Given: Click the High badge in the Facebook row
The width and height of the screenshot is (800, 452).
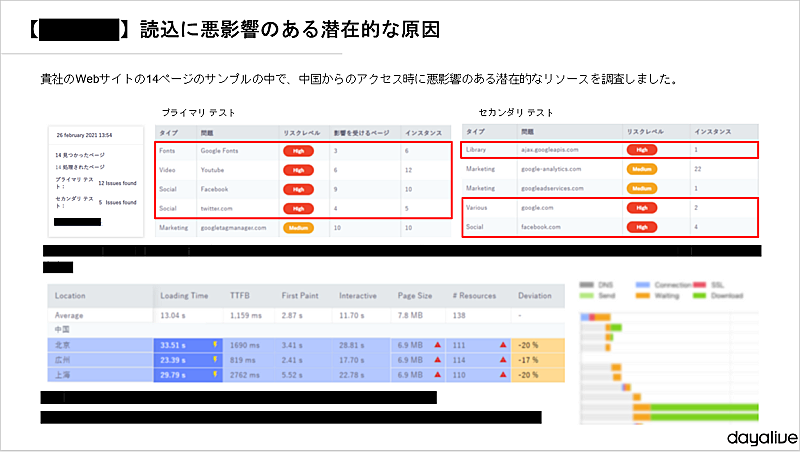Looking at the screenshot, I should [x=298, y=189].
